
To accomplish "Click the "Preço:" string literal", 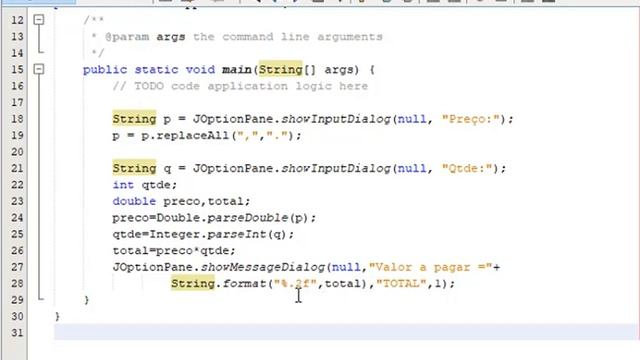I will tap(471, 119).
